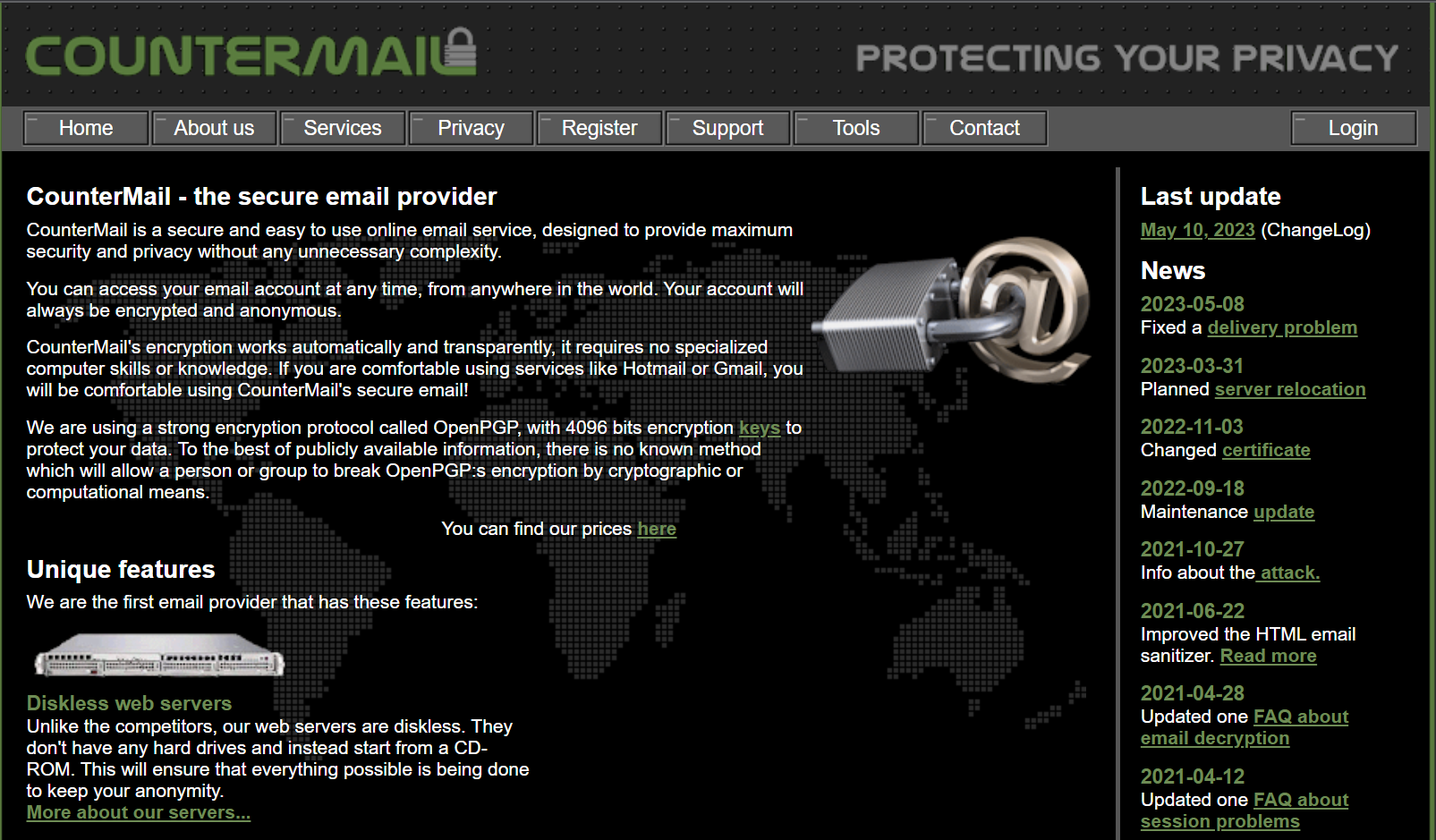Viewport: 1436px width, 840px height.
Task: Open the About us page
Action: pos(214,128)
